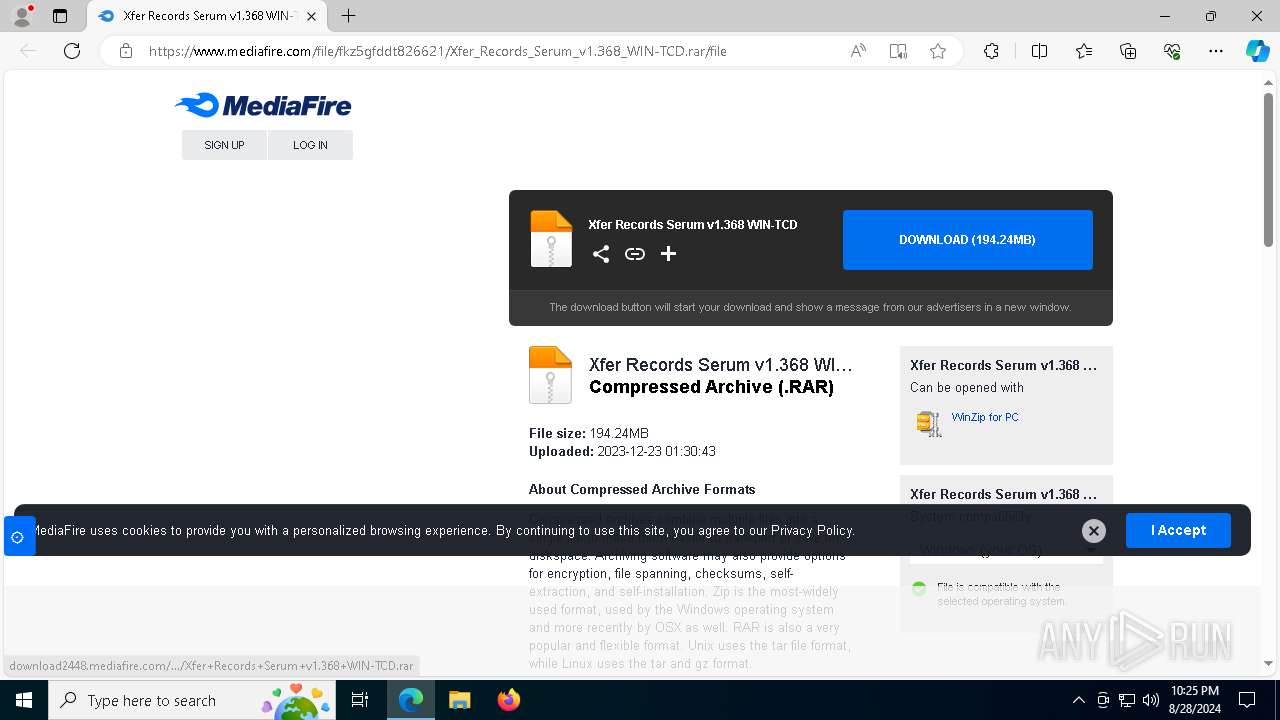The image size is (1280, 720).
Task: Click the taskbar search box
Action: (193, 700)
